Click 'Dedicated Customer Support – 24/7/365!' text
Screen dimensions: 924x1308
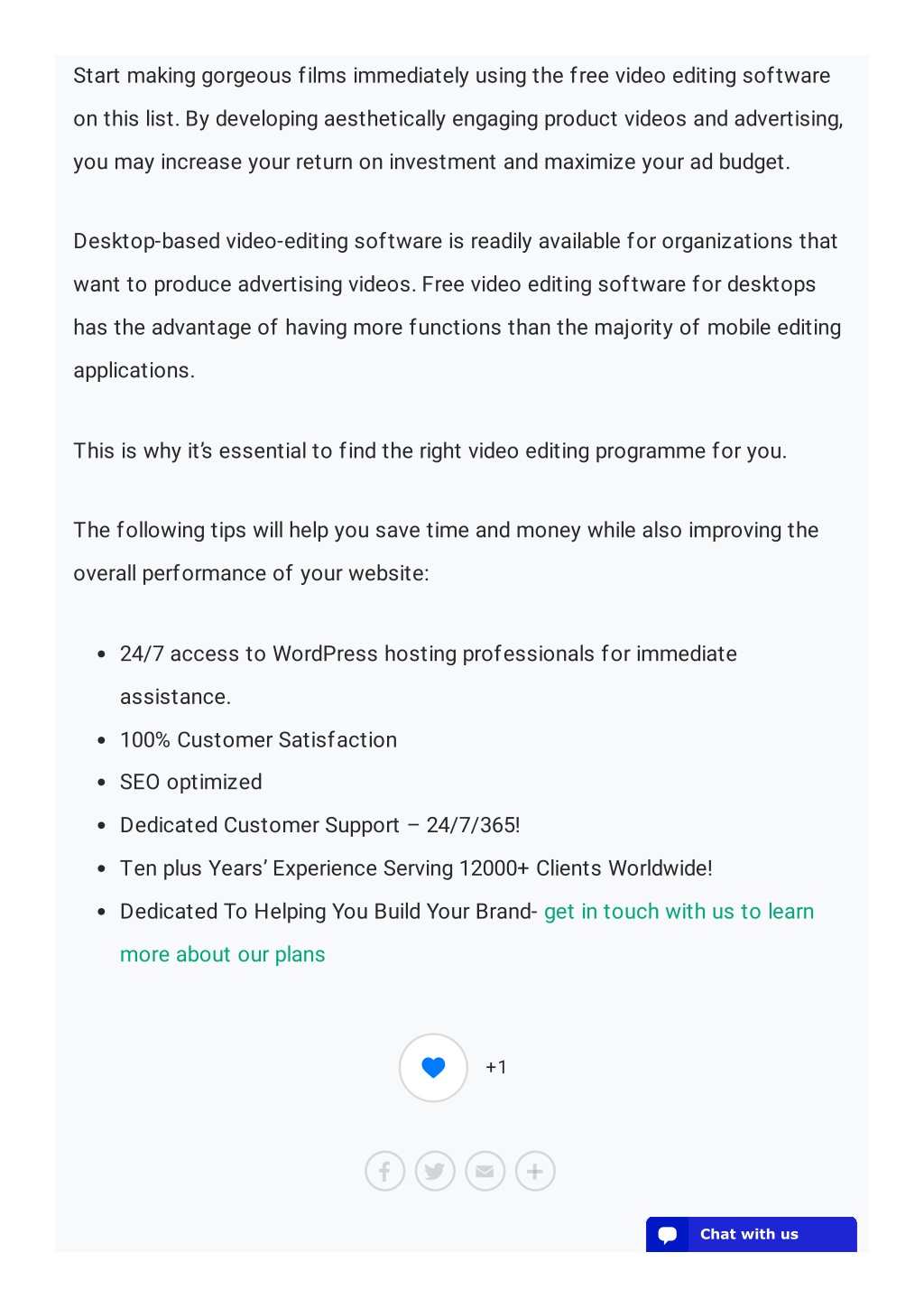(320, 826)
